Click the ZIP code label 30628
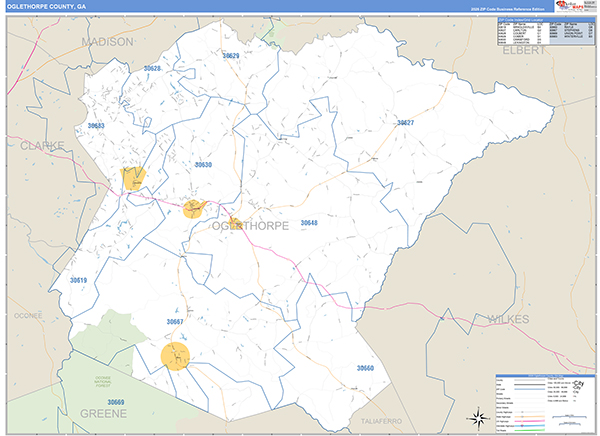This screenshot has height=436, width=600. pyautogui.click(x=152, y=68)
